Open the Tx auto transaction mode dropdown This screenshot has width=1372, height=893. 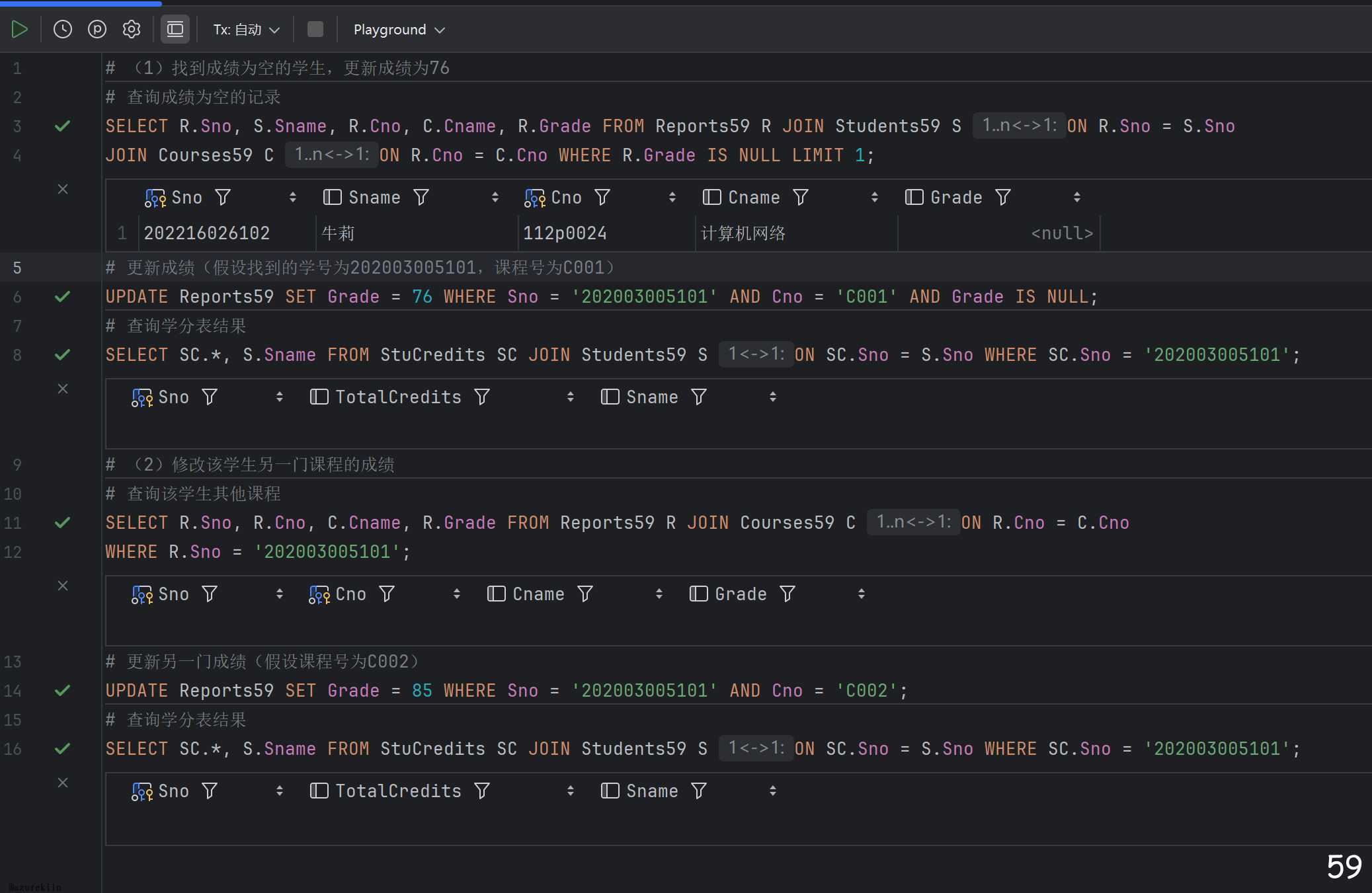[246, 30]
